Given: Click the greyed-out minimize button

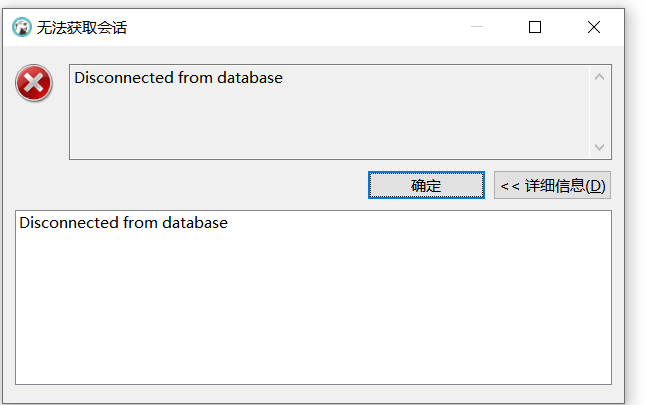Looking at the screenshot, I should (x=477, y=27).
